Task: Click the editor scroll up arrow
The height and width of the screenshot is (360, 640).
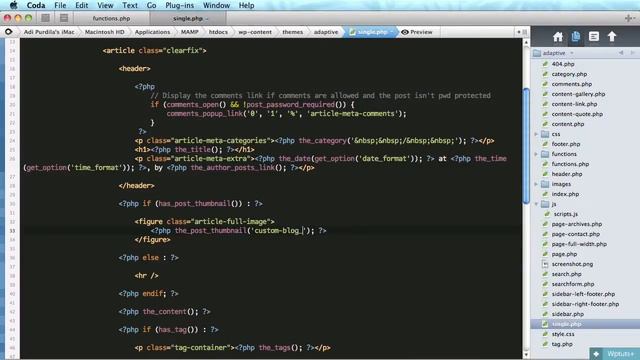Action: point(526,42)
